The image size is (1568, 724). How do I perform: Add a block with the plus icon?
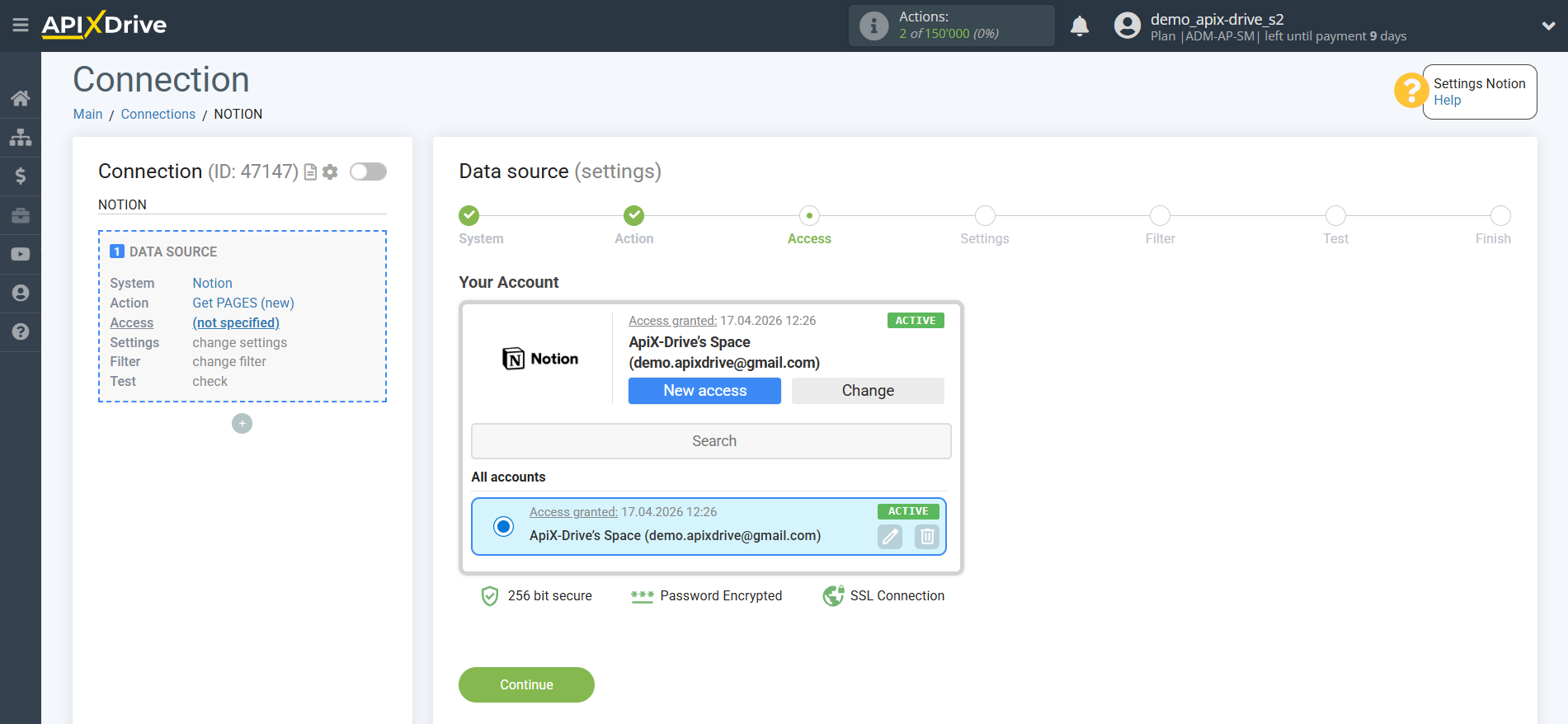tap(242, 423)
